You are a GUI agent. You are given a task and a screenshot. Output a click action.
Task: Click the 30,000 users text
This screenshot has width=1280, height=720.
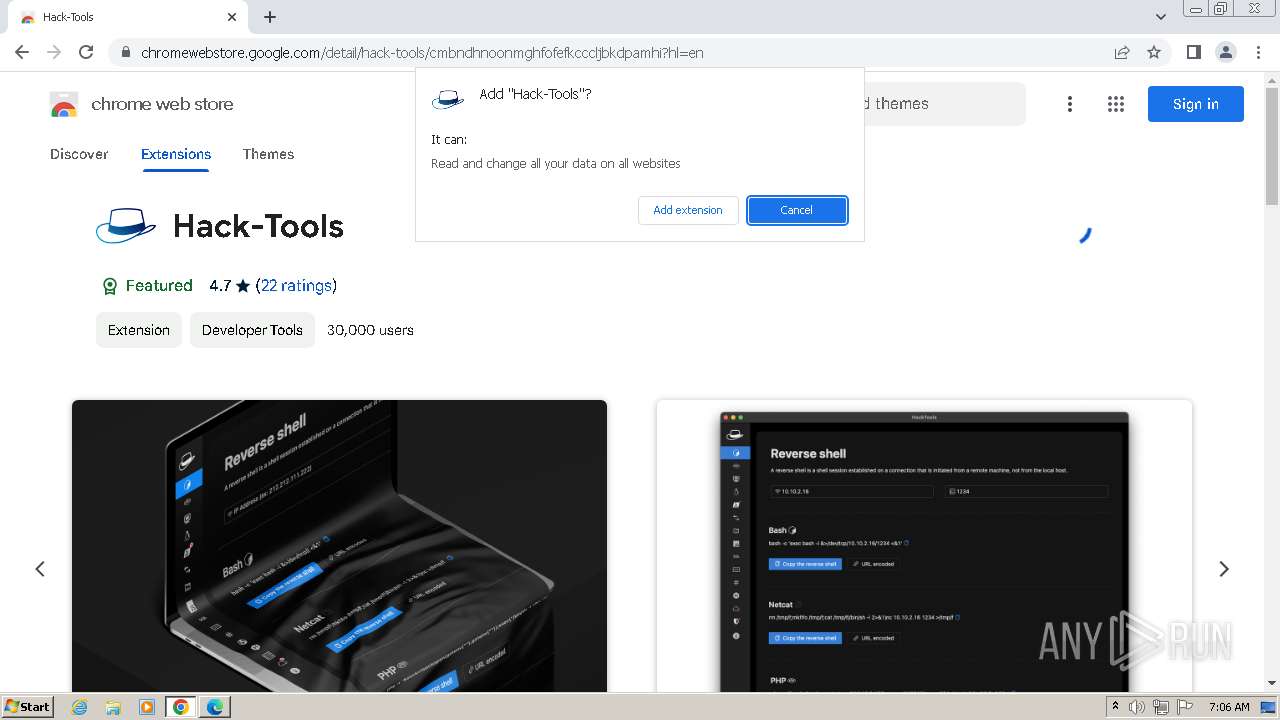pos(370,330)
